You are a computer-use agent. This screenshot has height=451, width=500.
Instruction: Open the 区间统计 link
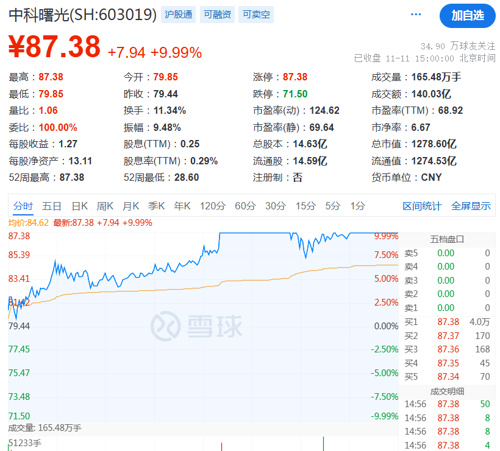click(x=422, y=206)
